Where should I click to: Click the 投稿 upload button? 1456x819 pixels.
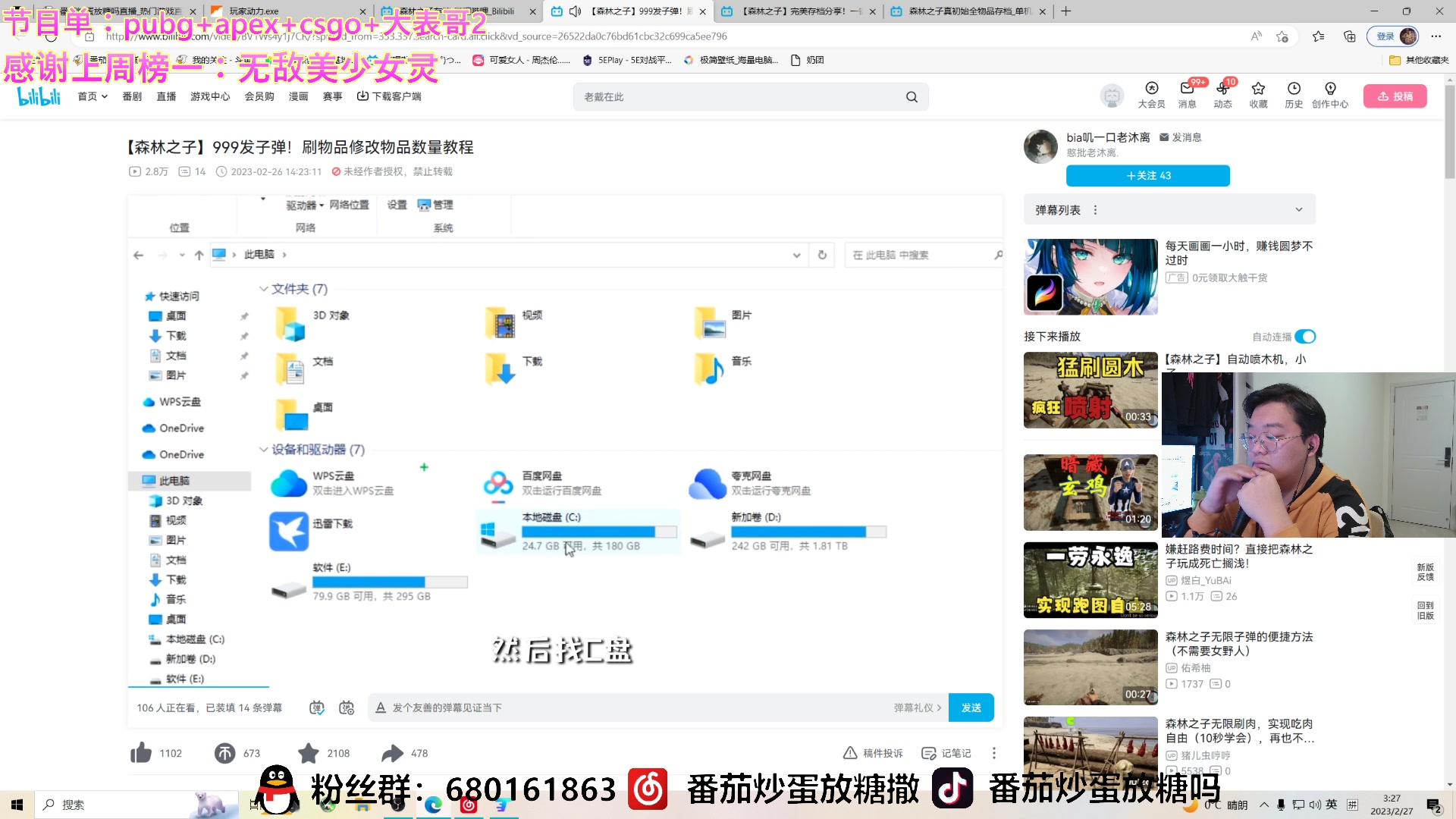1395,96
